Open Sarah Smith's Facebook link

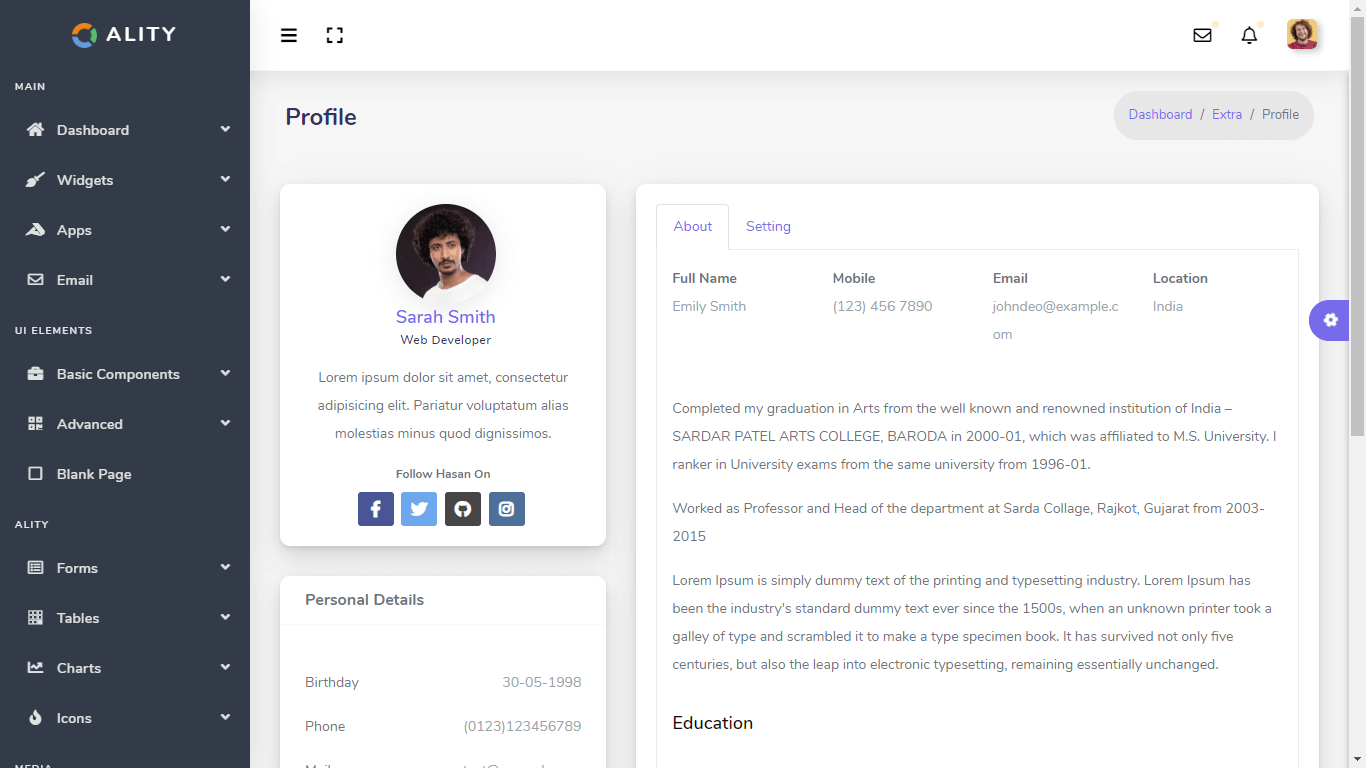click(376, 509)
